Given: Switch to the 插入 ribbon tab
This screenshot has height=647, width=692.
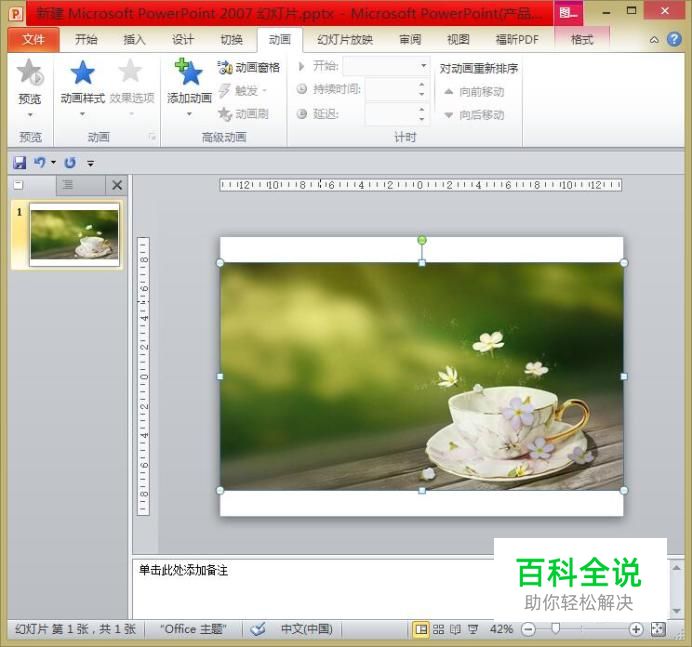Looking at the screenshot, I should (134, 40).
